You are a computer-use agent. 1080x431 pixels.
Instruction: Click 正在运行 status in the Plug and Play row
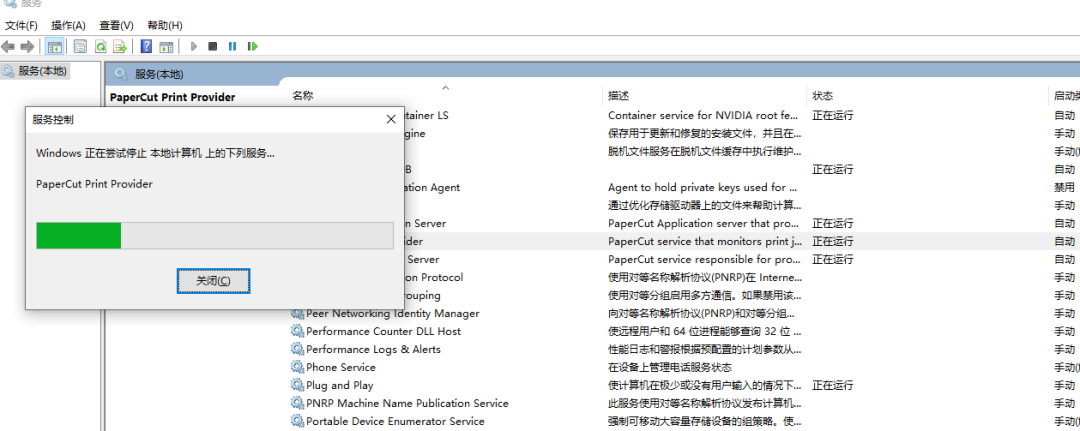(x=833, y=385)
